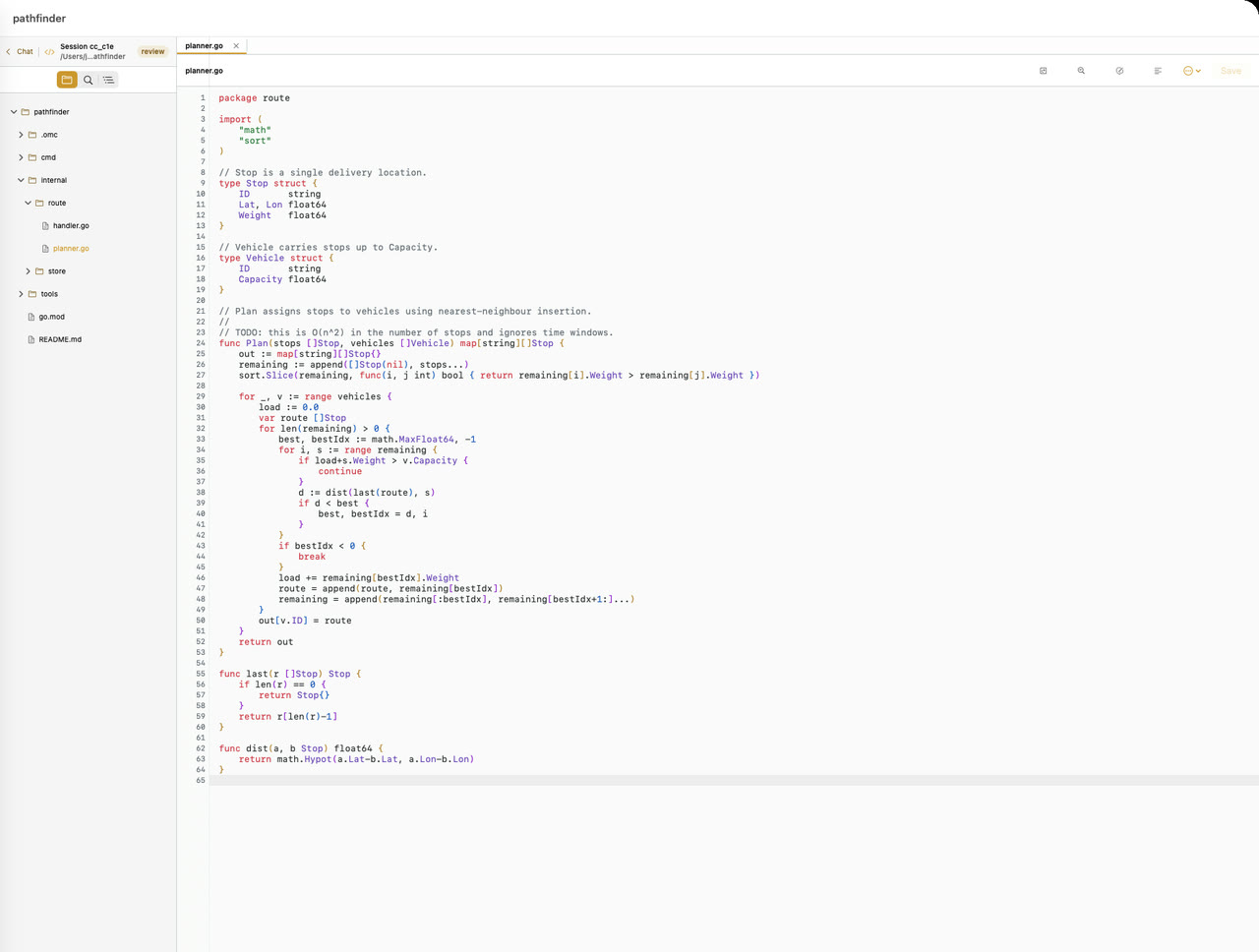Click the sort.Slice call on line 27

point(499,375)
